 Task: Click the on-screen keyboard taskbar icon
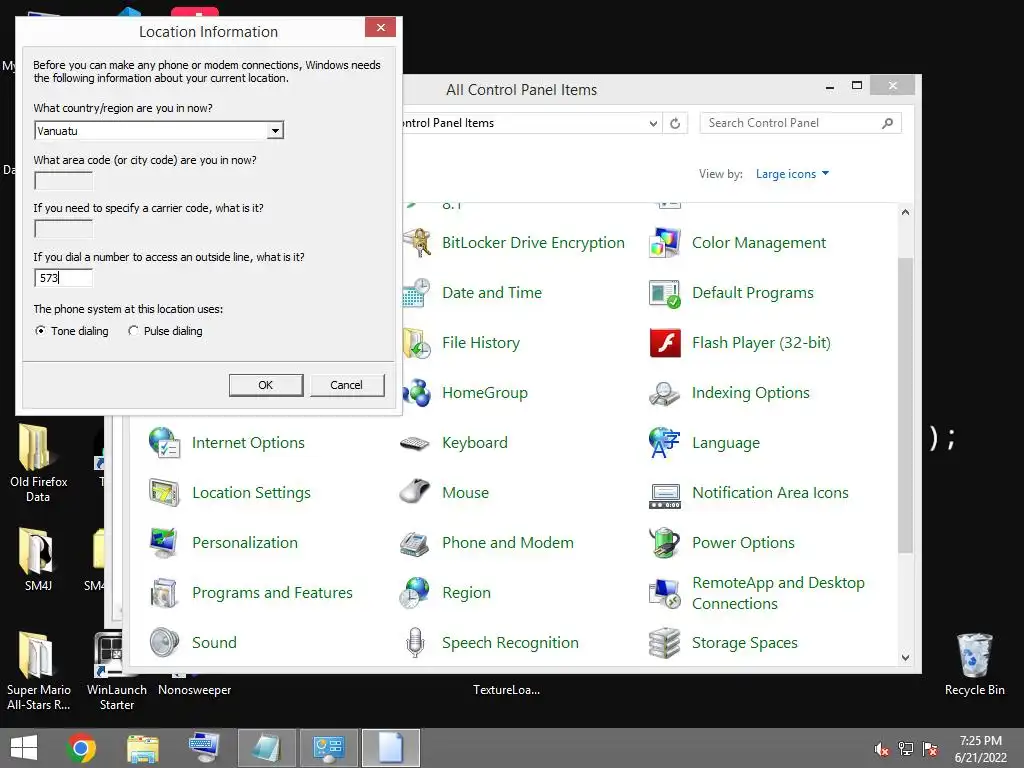(204, 748)
